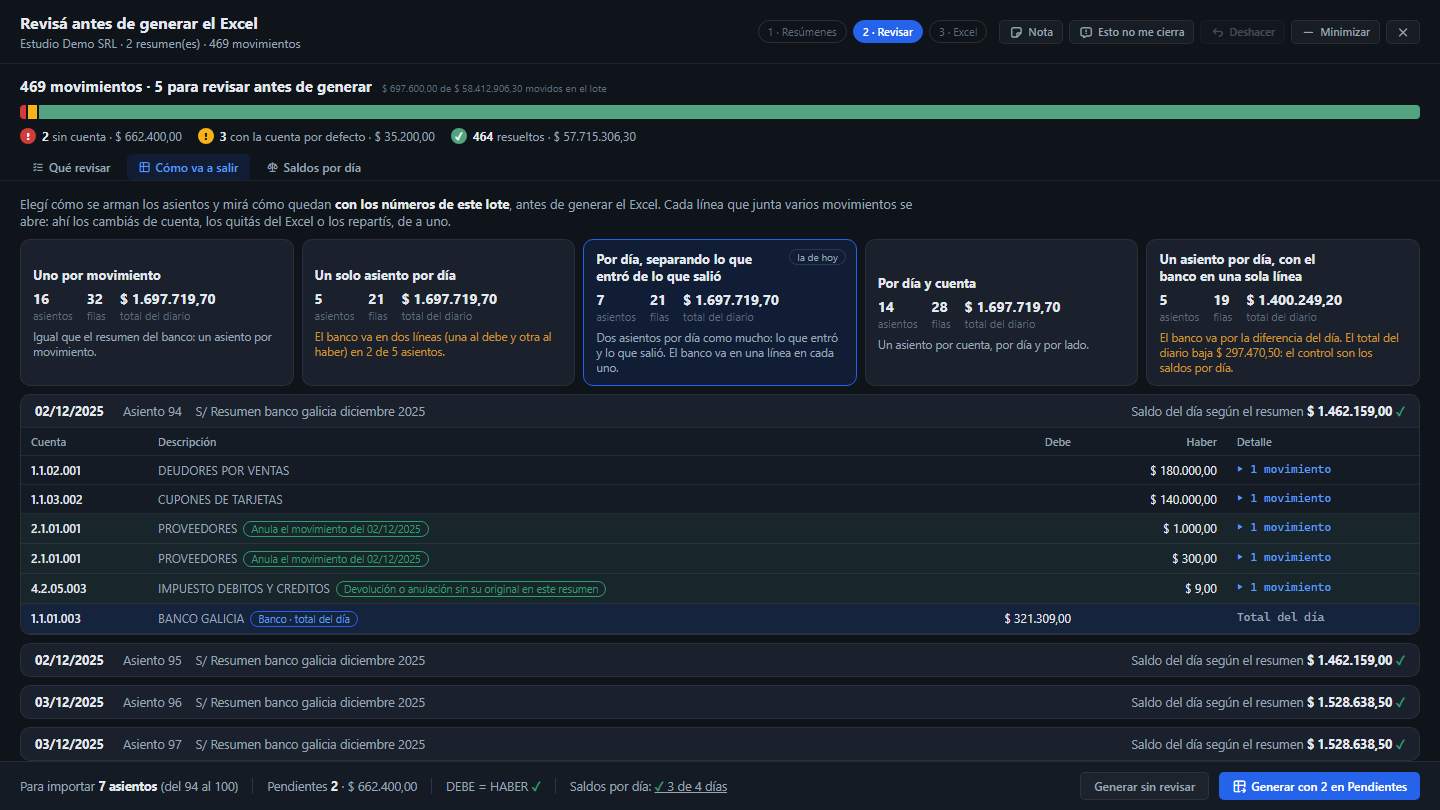Go to step '3 · Excel'
1440x810 pixels.
pos(958,32)
